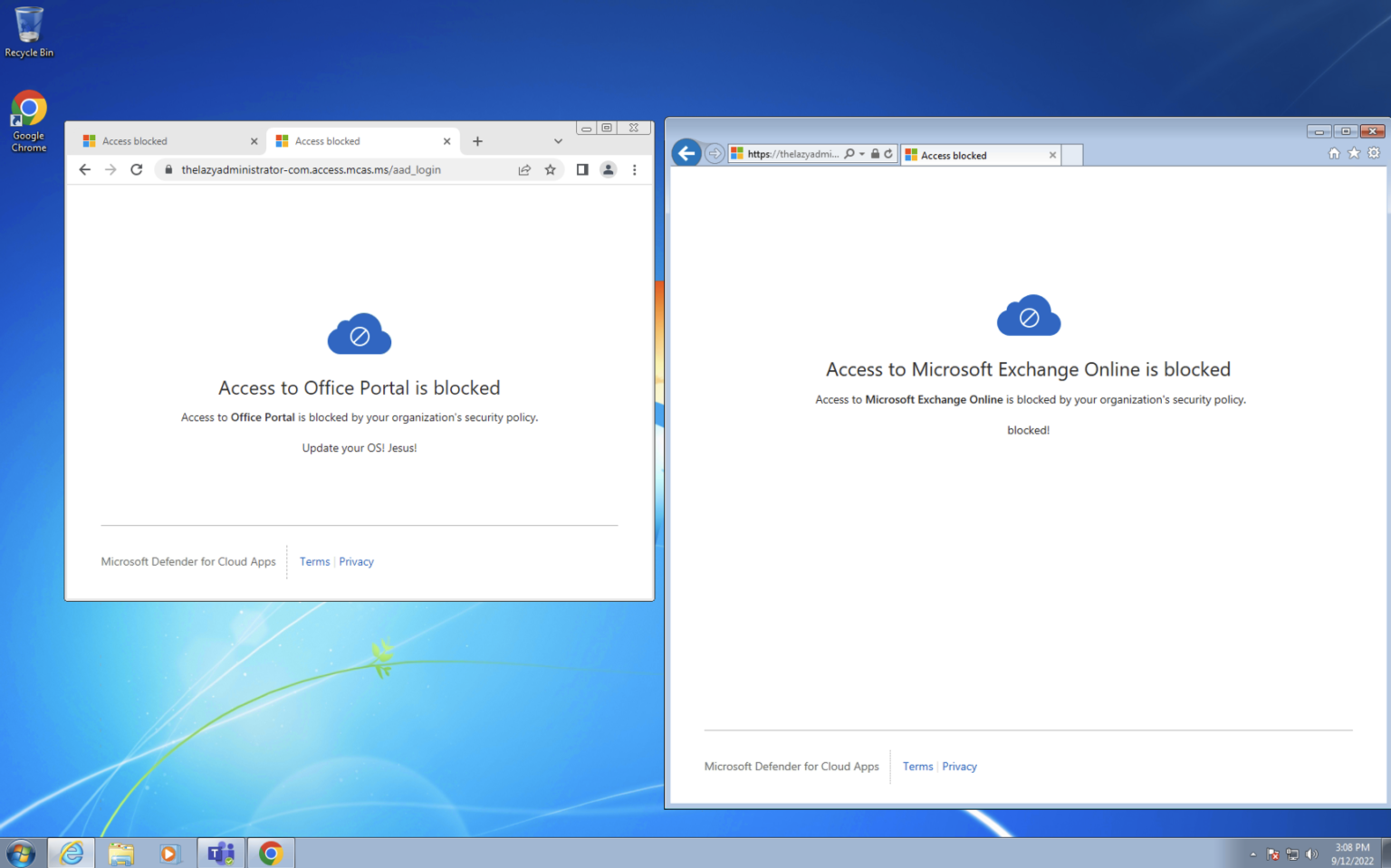Open the Recycle Bin desktop icon
The height and width of the screenshot is (868, 1391).
pos(29,33)
